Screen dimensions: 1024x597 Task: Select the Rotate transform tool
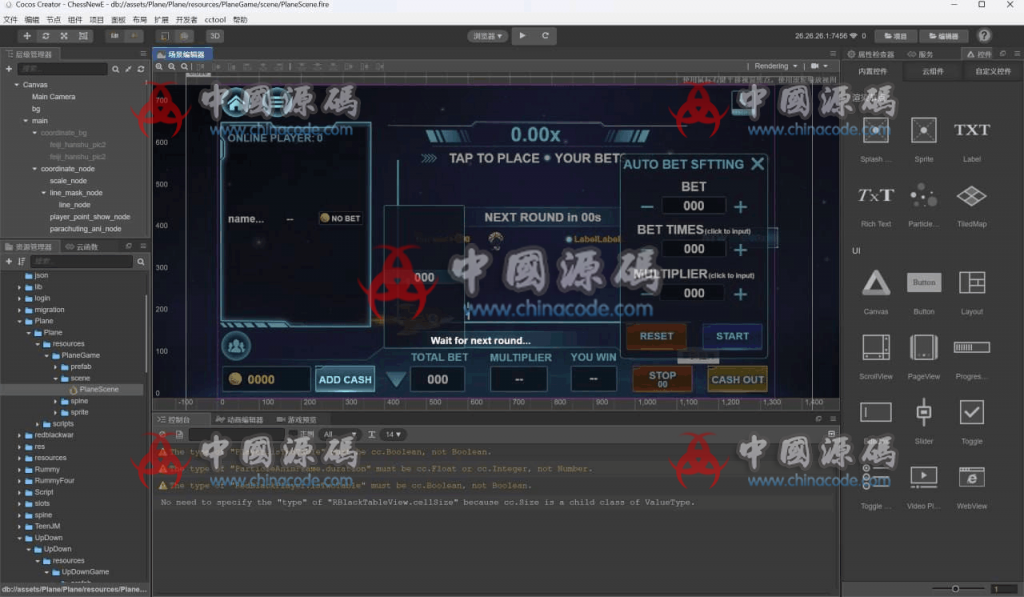(x=46, y=36)
